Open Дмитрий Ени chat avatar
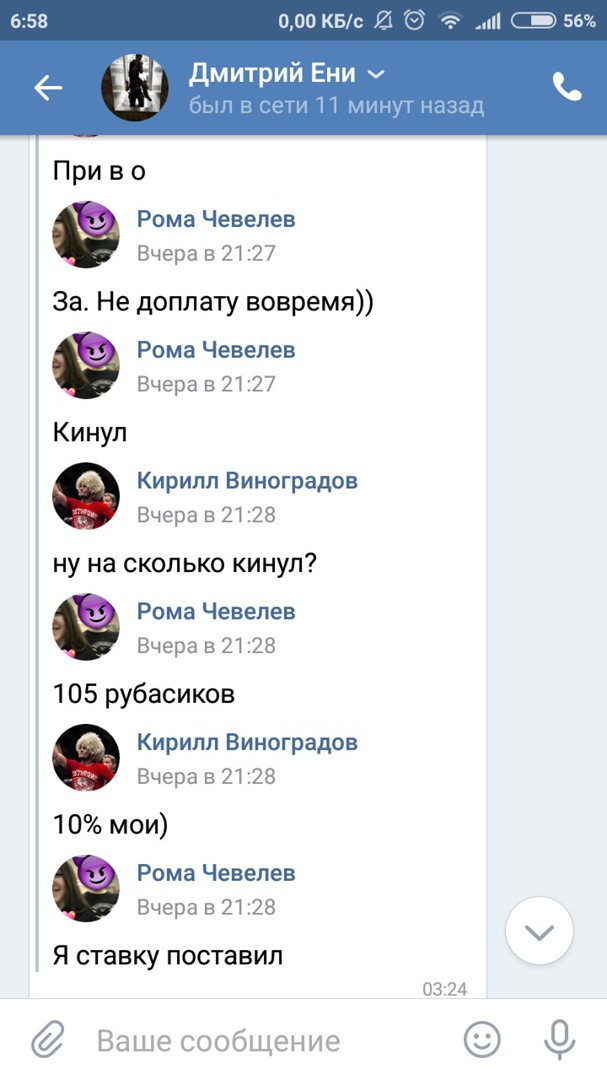Viewport: 607px width, 1080px height. click(134, 88)
